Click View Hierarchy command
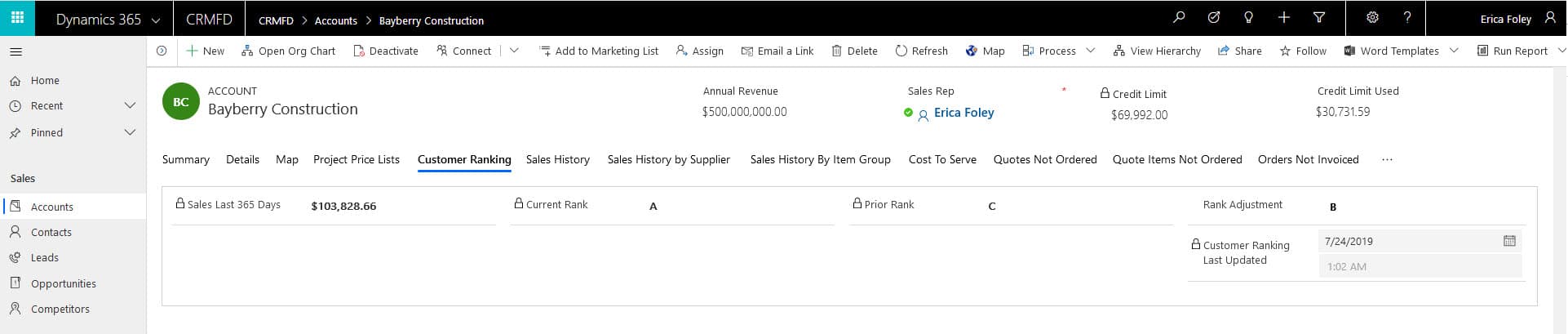The width and height of the screenshot is (1568, 334). tap(1157, 51)
